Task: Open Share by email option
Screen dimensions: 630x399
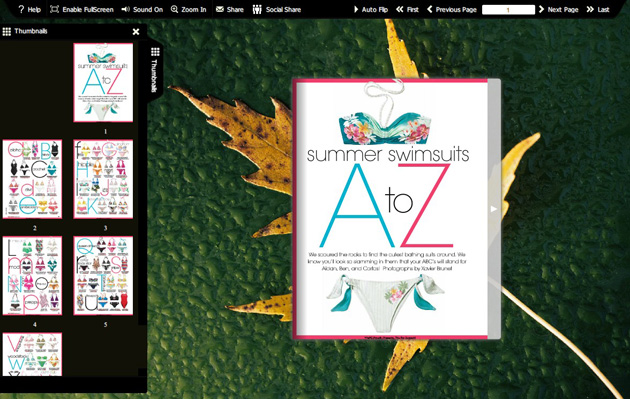Action: coord(230,9)
